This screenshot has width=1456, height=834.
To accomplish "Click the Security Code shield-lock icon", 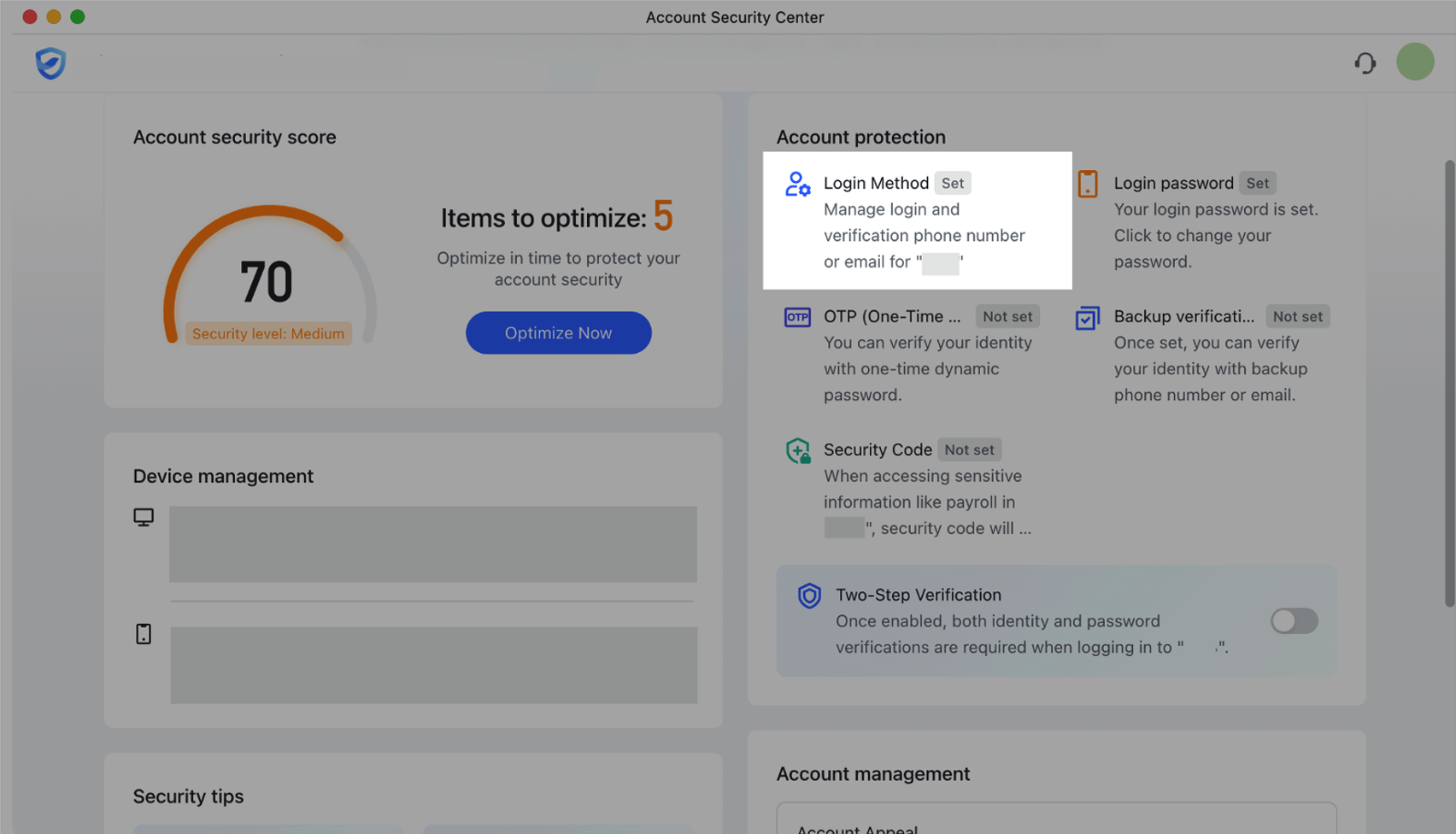I will pyautogui.click(x=796, y=449).
